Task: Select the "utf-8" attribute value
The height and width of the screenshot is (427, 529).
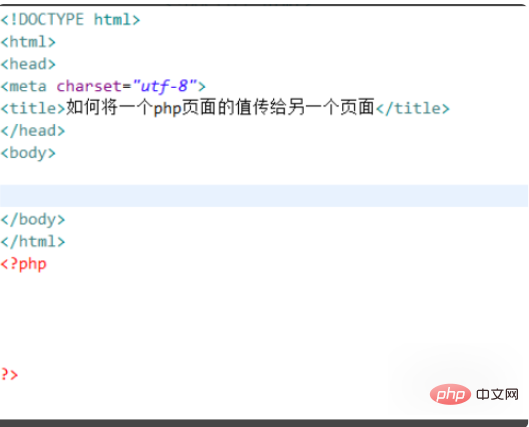Action: (x=165, y=86)
